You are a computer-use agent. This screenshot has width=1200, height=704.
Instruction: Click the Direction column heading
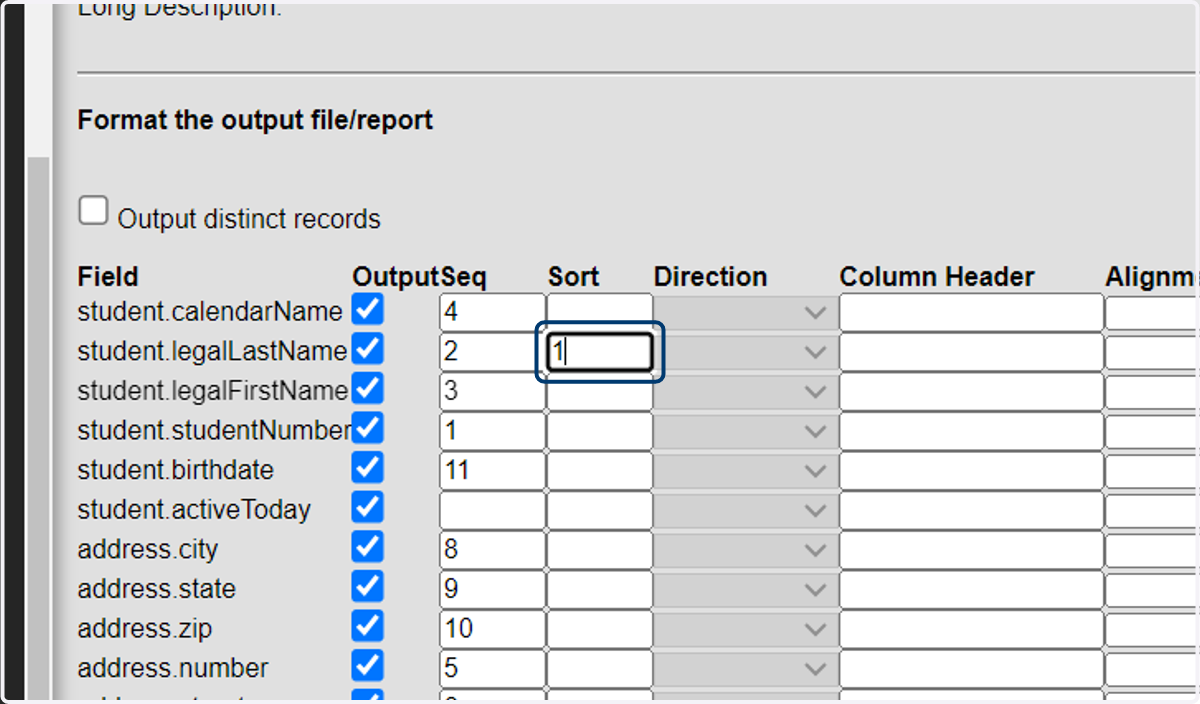(710, 277)
